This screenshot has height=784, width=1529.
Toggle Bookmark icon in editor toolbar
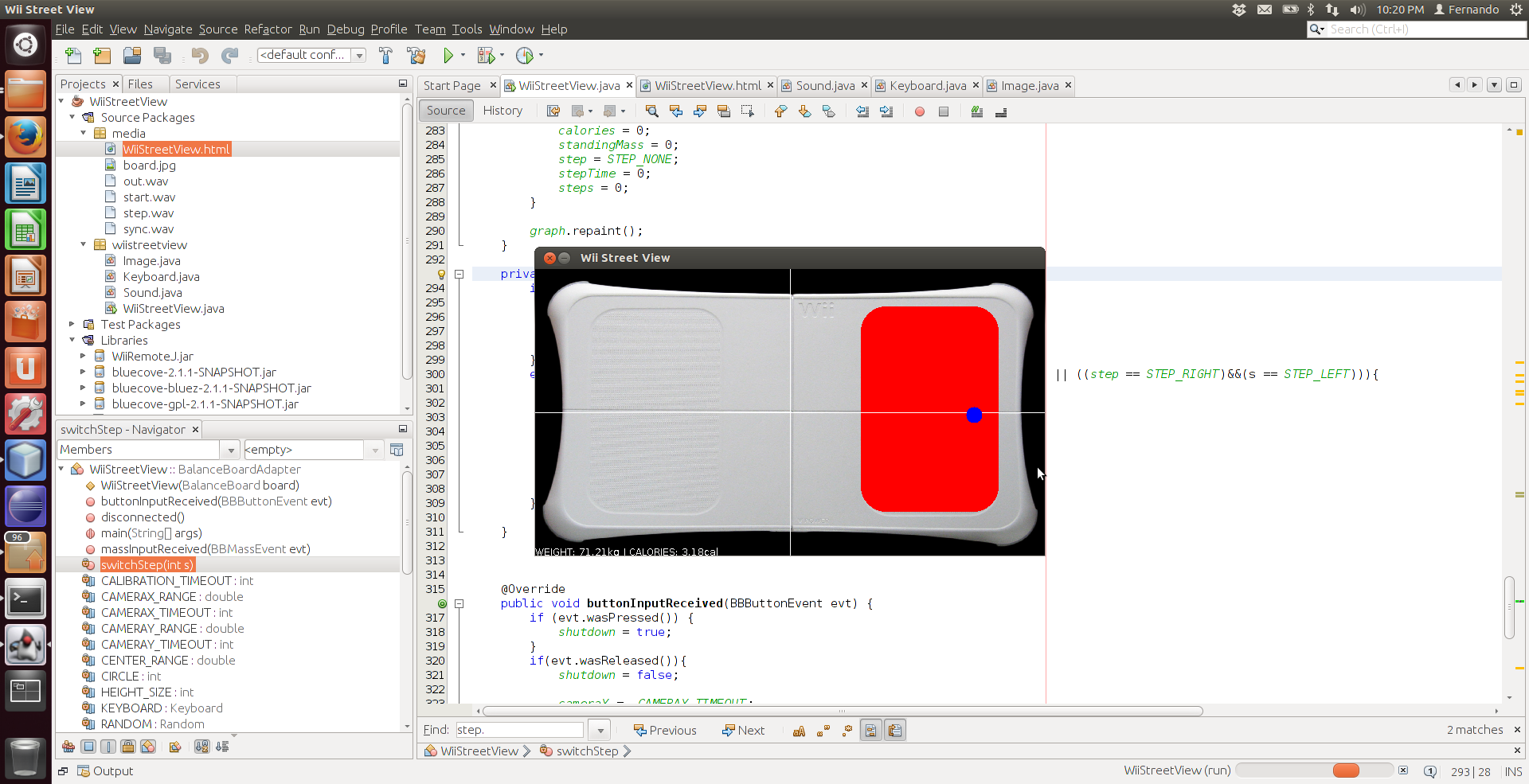[828, 111]
